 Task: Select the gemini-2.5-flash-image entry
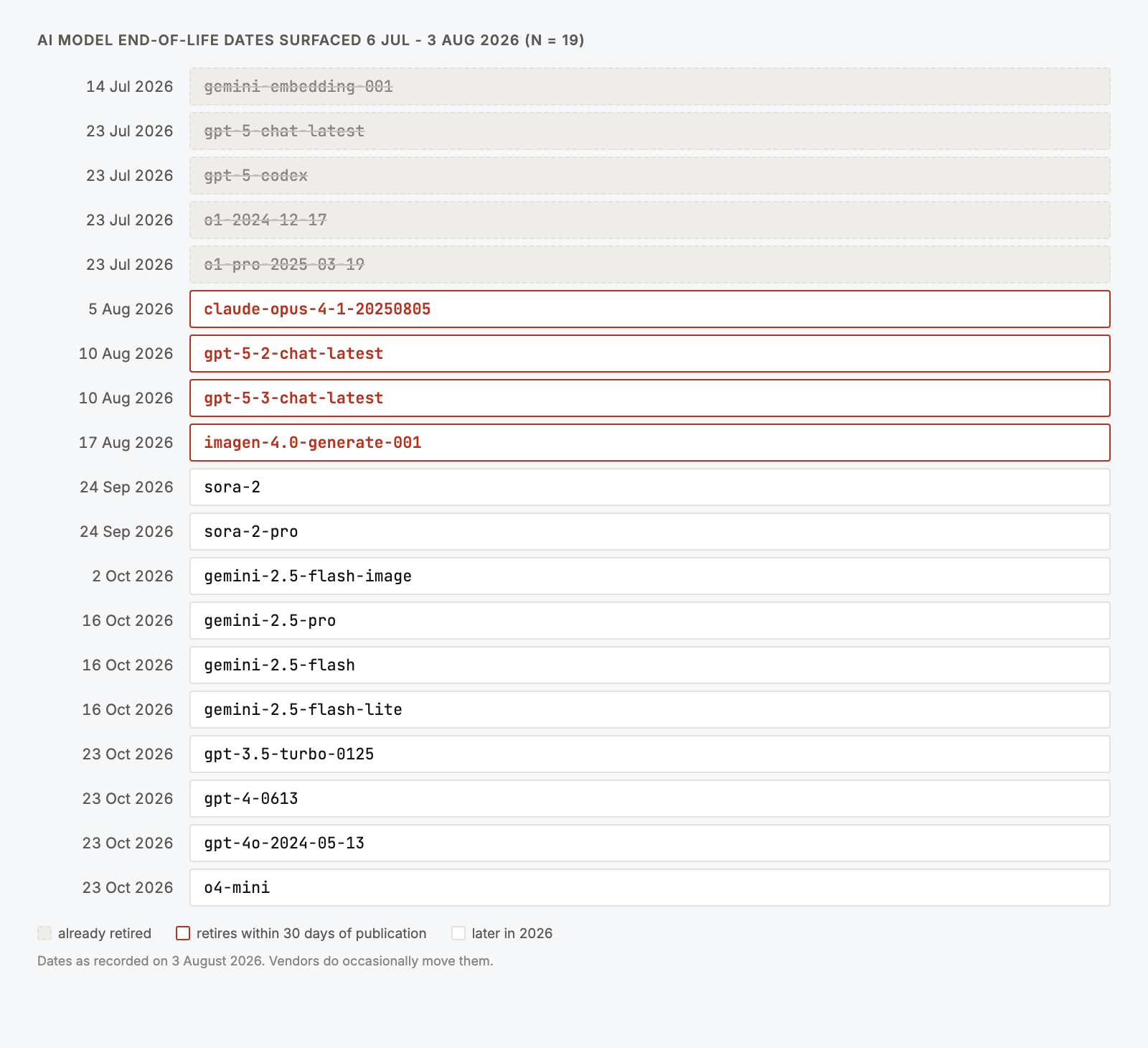(650, 576)
